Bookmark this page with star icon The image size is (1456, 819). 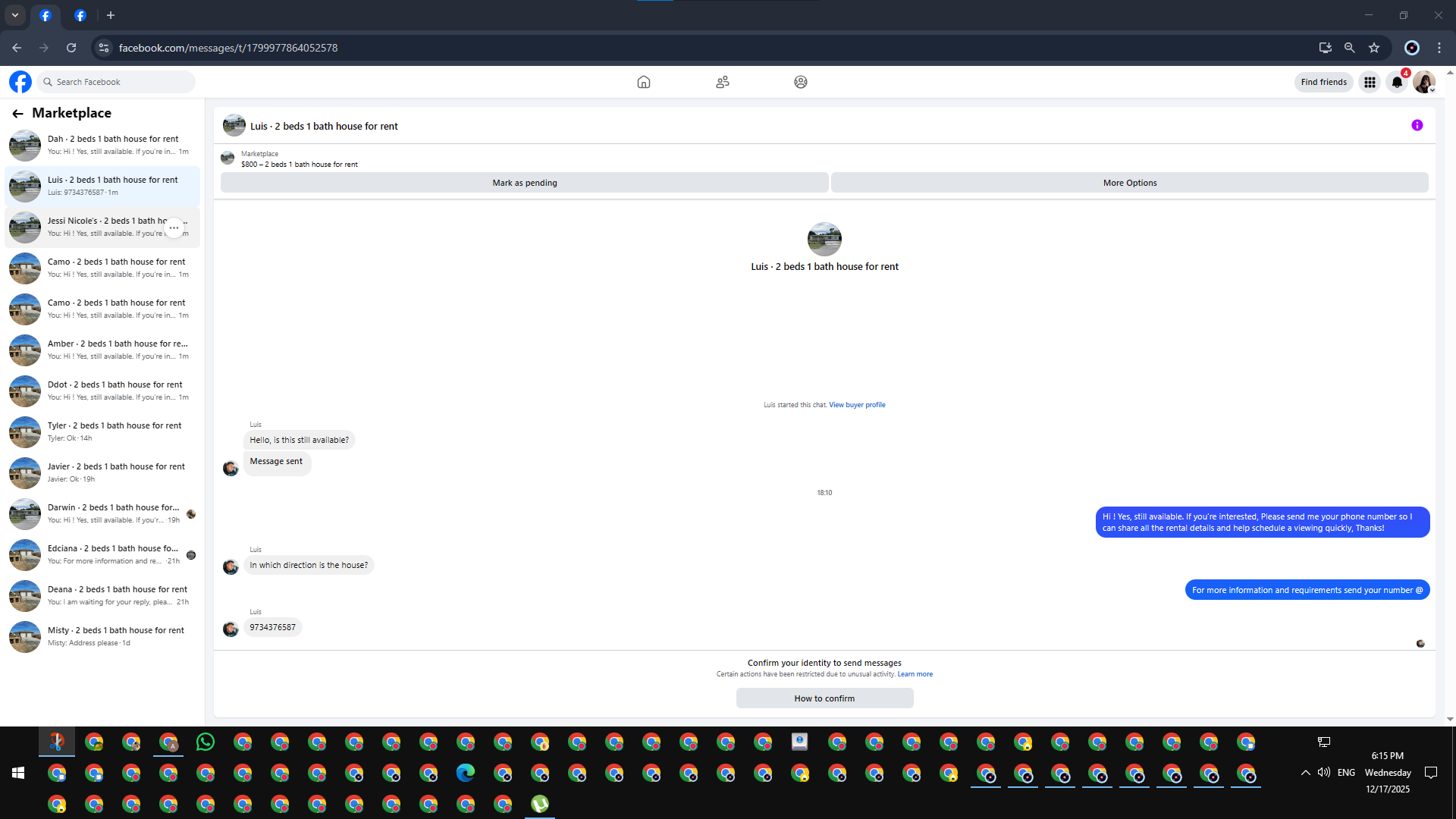(x=1374, y=48)
